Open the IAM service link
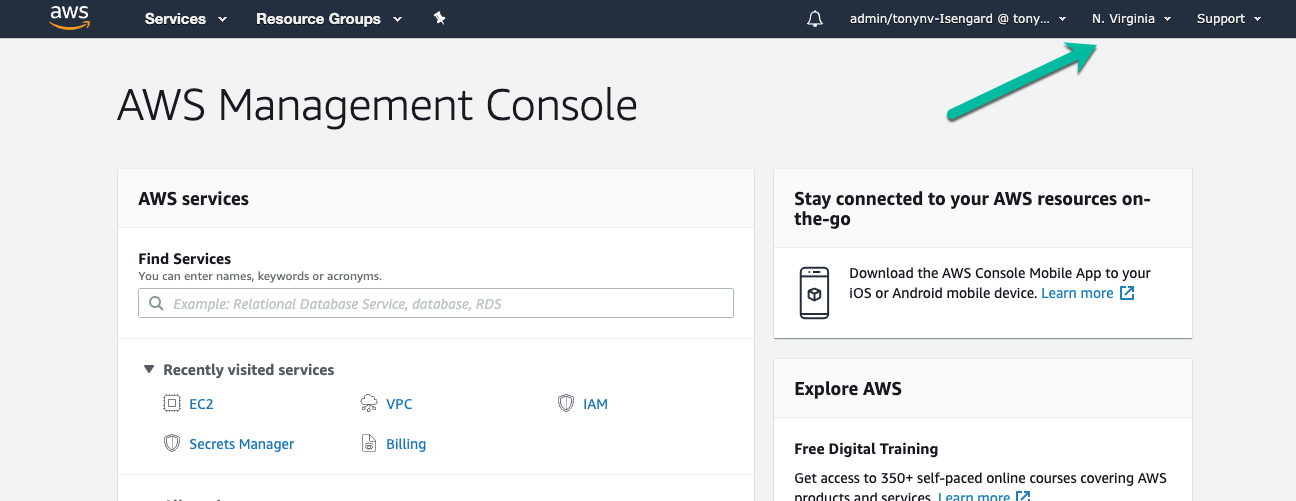Image resolution: width=1296 pixels, height=501 pixels. [595, 404]
